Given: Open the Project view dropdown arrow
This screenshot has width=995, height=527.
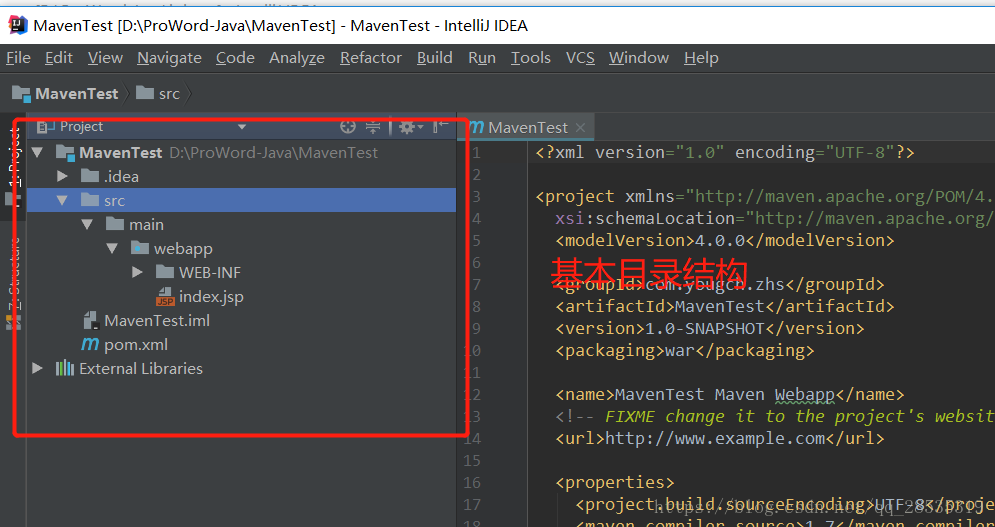Looking at the screenshot, I should pos(242,127).
